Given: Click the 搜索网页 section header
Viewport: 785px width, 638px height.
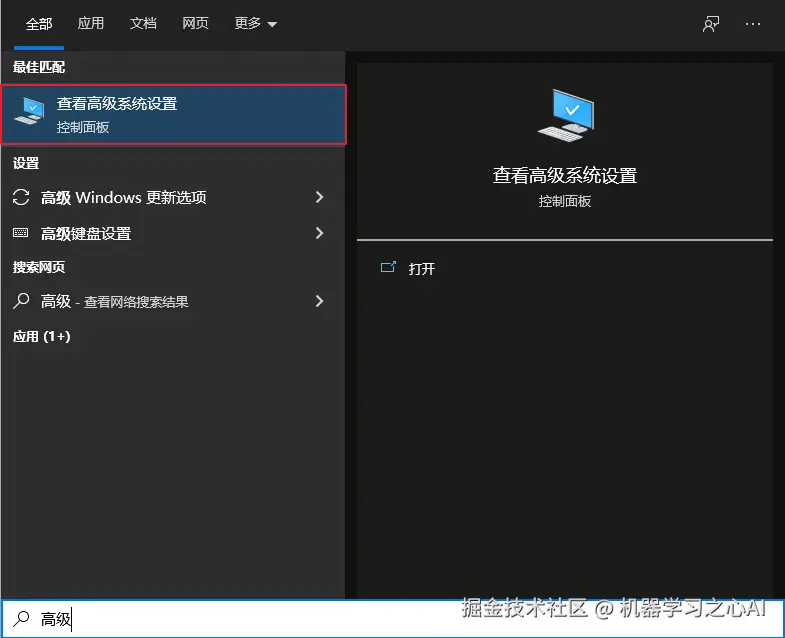Looking at the screenshot, I should [x=39, y=267].
